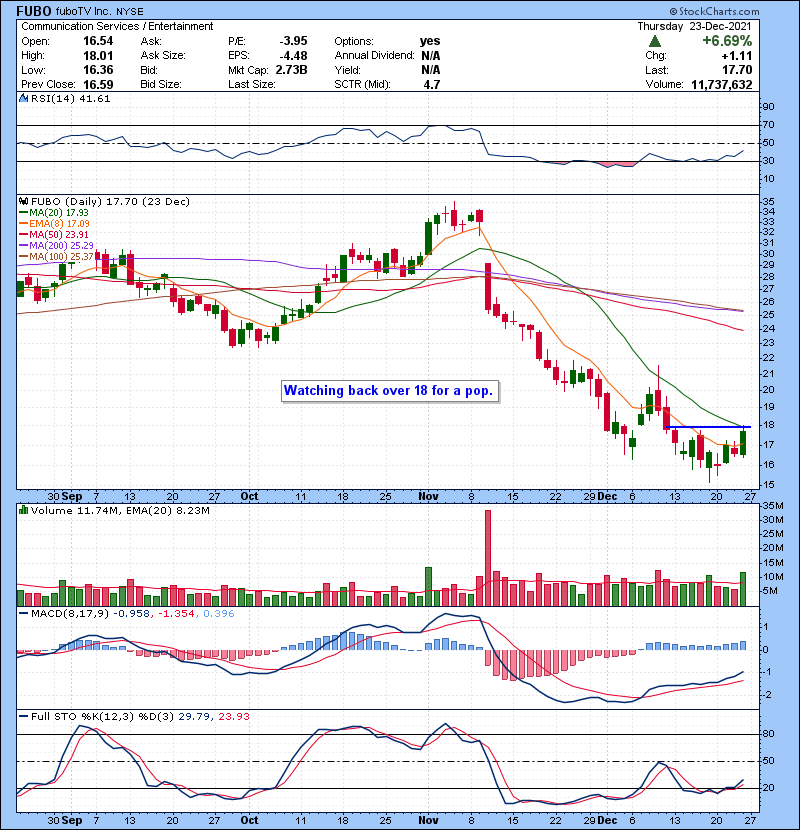This screenshot has height=830, width=800.
Task: Click the Low price 16.36
Action: coord(98,70)
